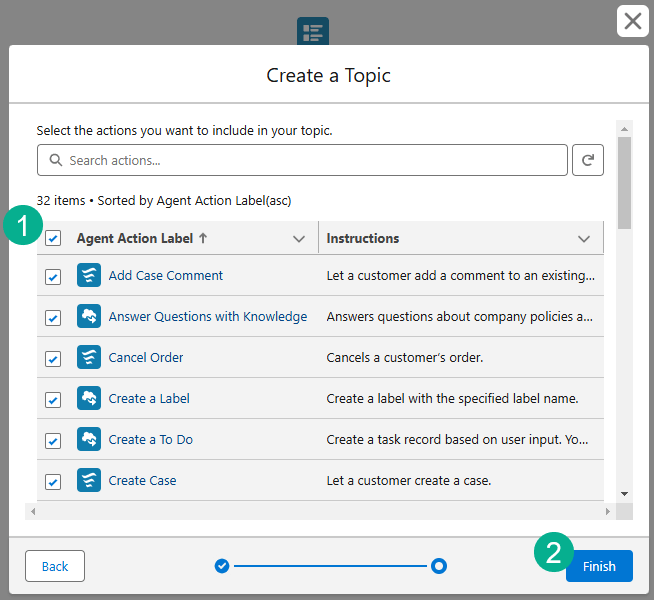
Task: Click the Add Case Comment action icon
Action: click(x=89, y=275)
